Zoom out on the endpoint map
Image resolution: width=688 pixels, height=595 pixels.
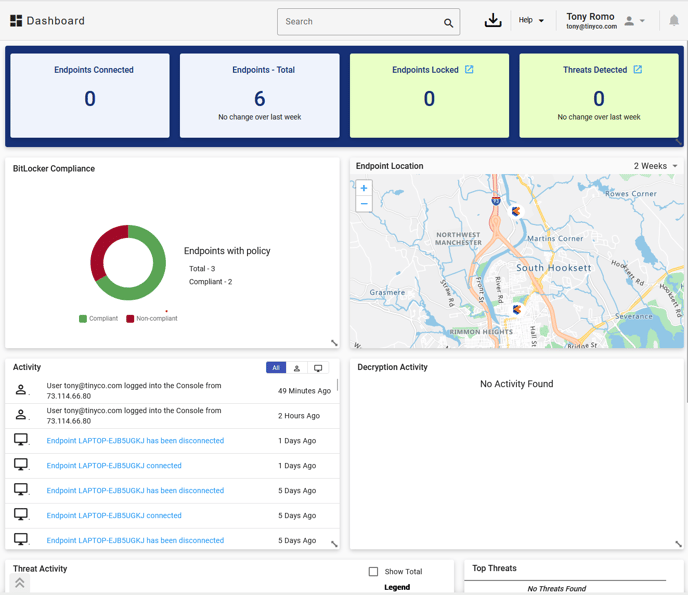tap(364, 204)
